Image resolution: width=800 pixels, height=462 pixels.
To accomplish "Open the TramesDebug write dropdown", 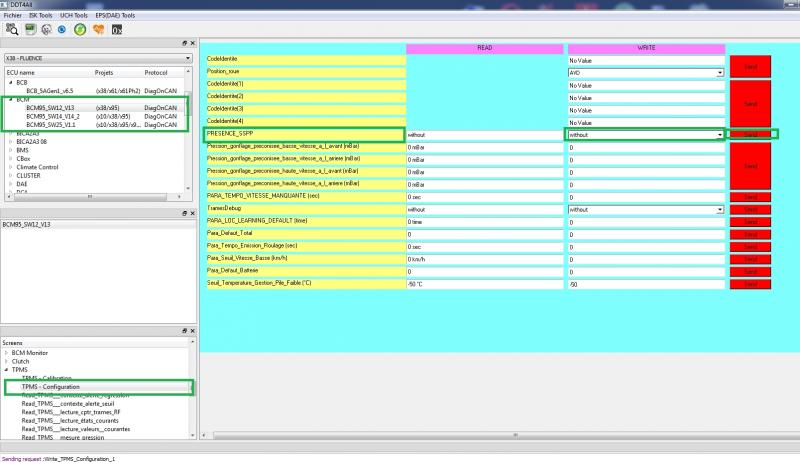I will [x=719, y=210].
